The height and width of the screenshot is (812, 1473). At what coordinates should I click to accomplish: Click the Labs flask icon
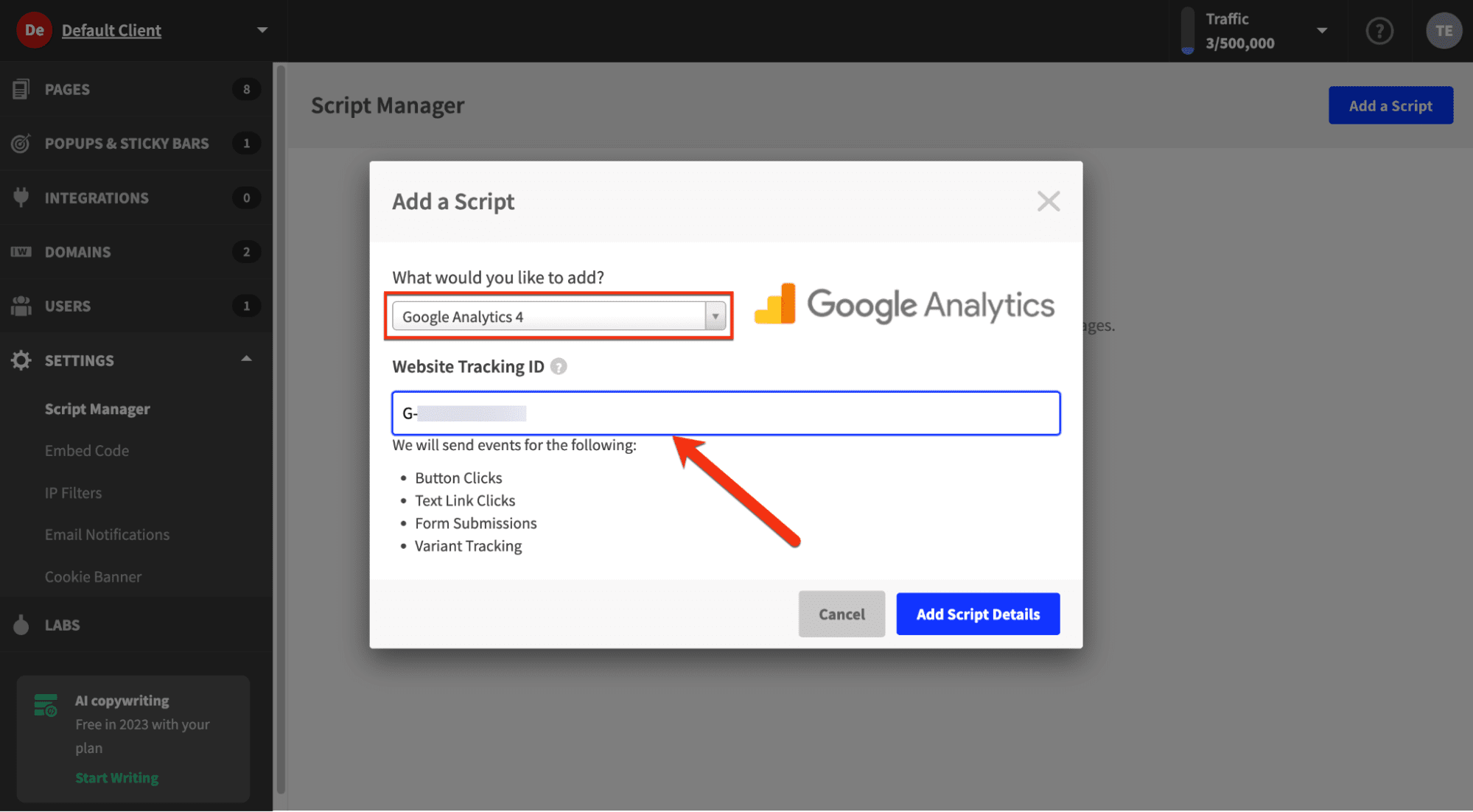[21, 625]
